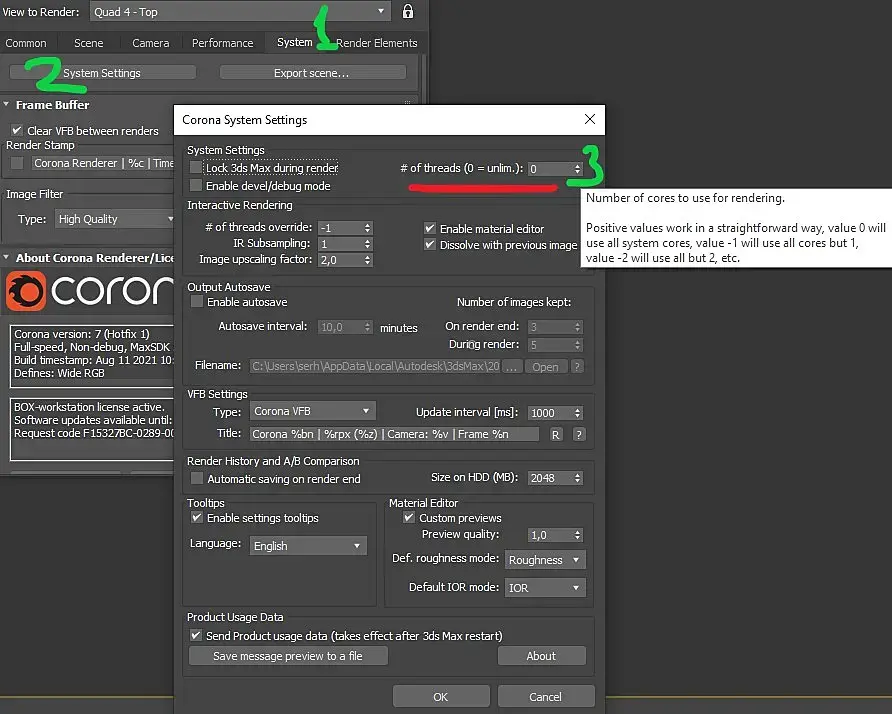
Task: Click Save message preview to a file
Action: 288,655
